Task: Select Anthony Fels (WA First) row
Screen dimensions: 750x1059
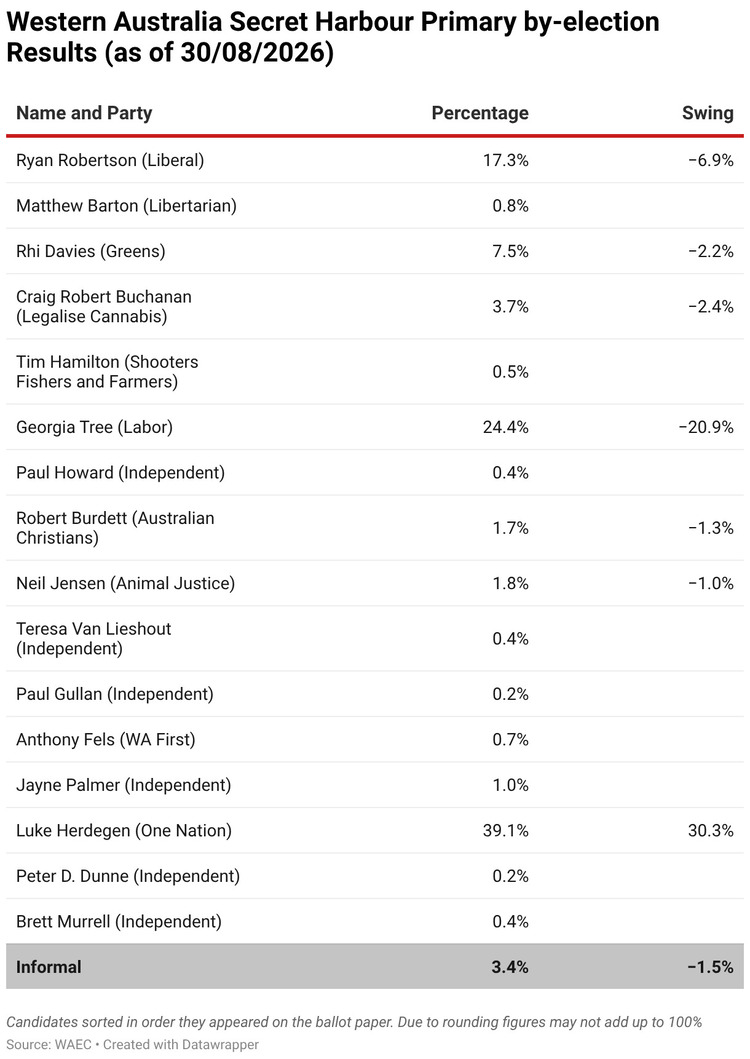Action: click(x=375, y=740)
